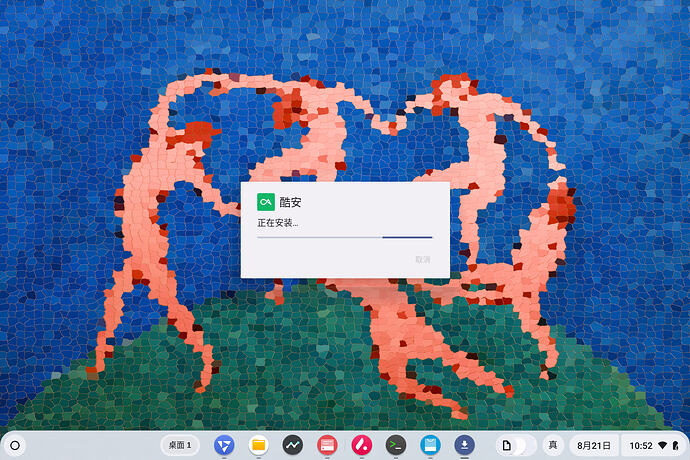Open the blue download installer app
Viewport: 690px width, 460px height.
click(x=465, y=445)
